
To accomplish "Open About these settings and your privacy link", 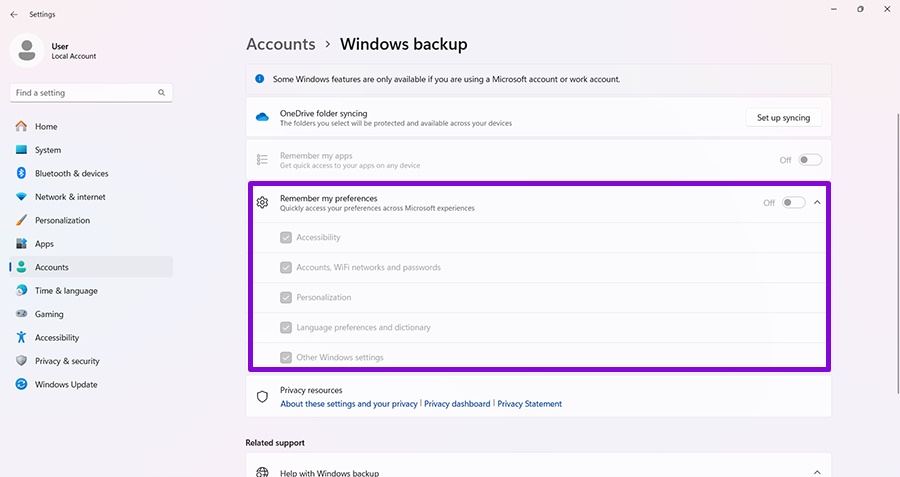I will pyautogui.click(x=349, y=404).
